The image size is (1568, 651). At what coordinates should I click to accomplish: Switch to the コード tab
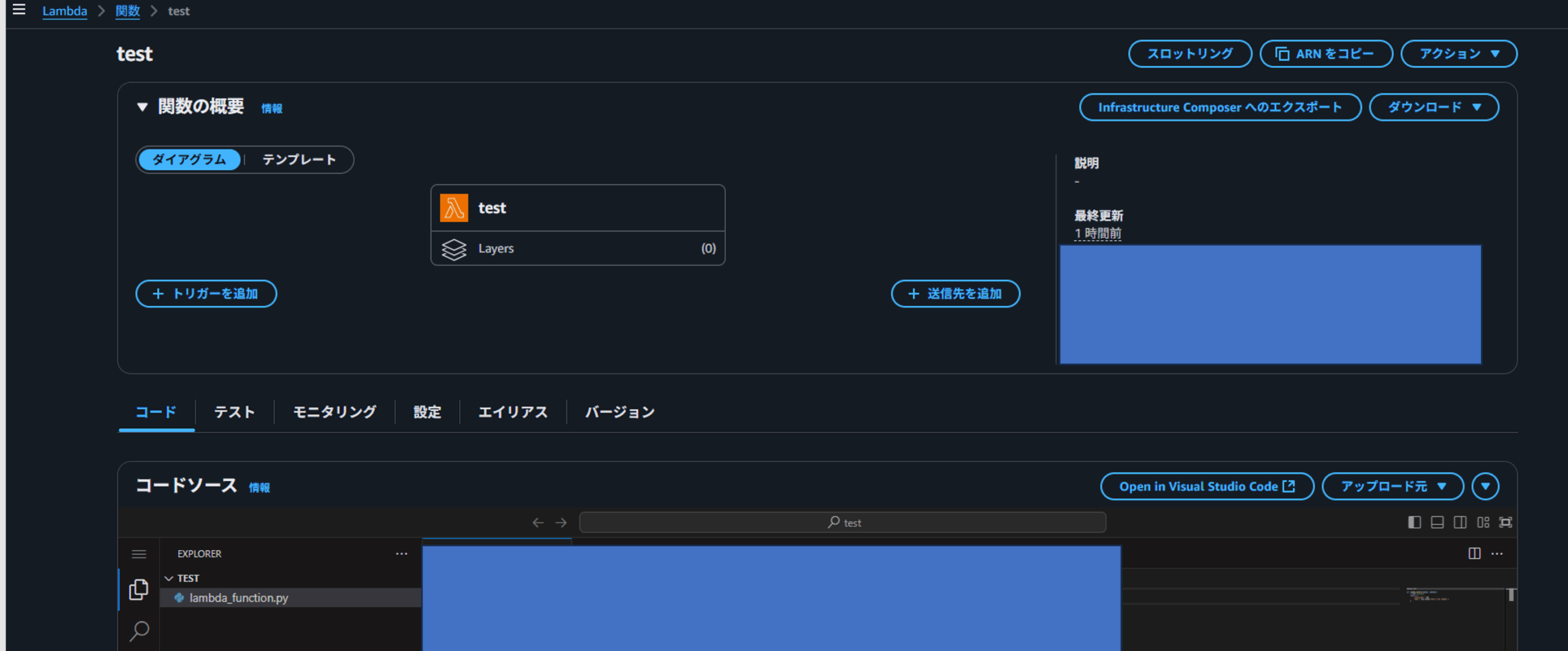coord(156,412)
